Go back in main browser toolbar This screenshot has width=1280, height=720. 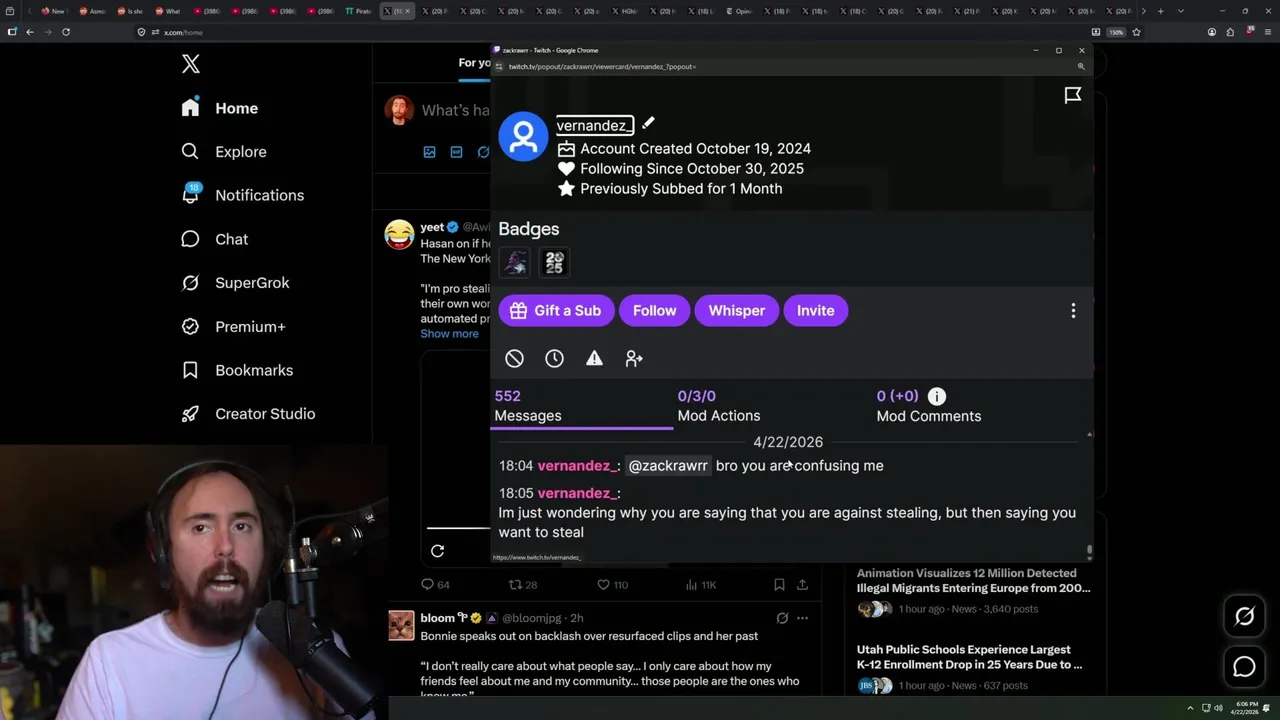(30, 32)
